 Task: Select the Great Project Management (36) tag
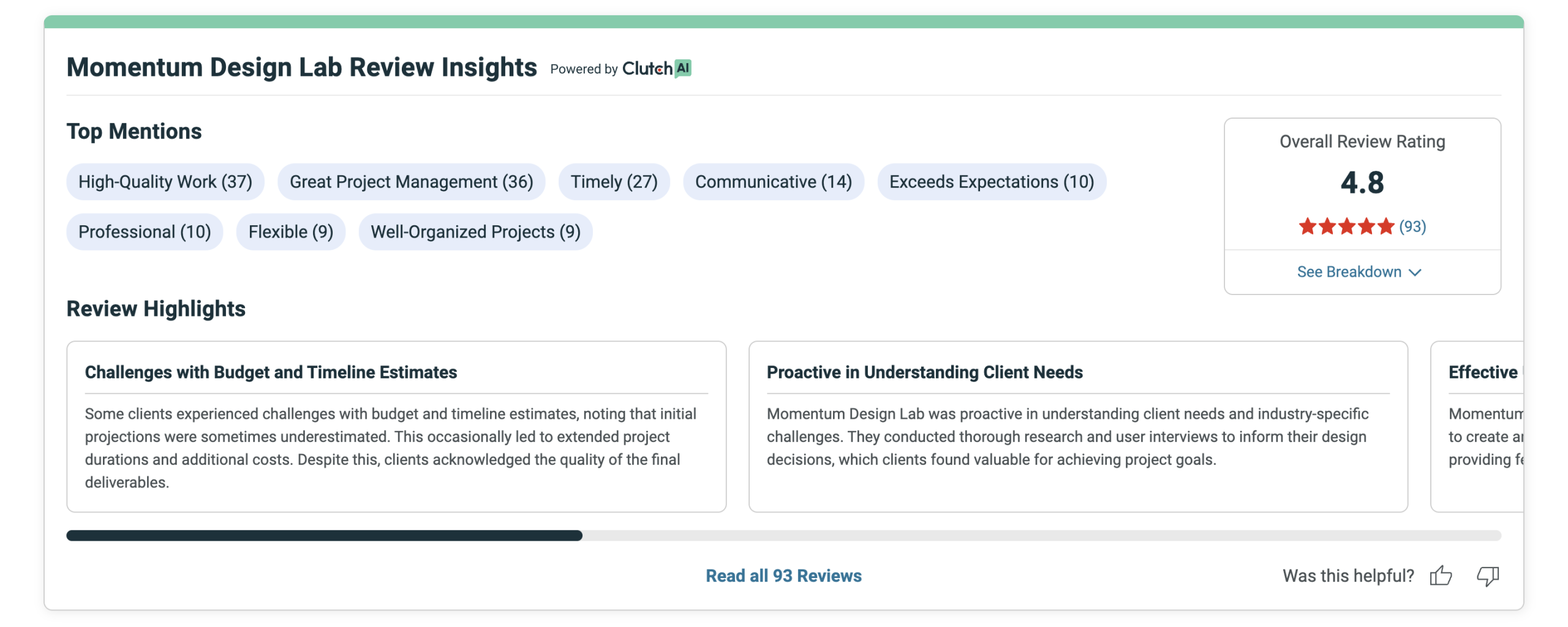[412, 182]
